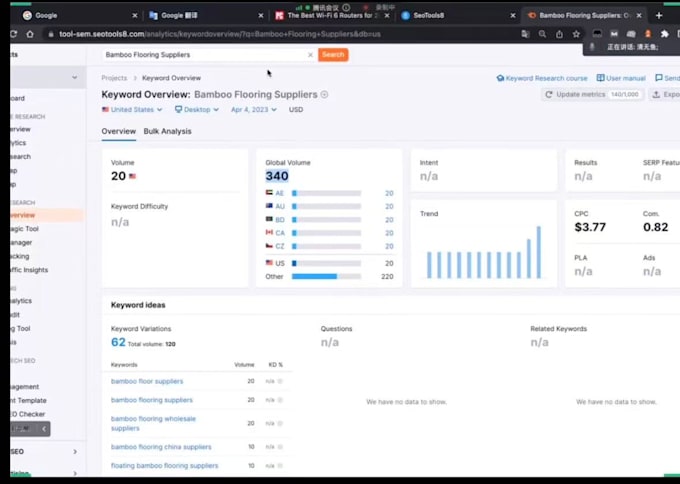Click the keyword search input field
Viewport: 680px width, 484px height.
click(206, 55)
